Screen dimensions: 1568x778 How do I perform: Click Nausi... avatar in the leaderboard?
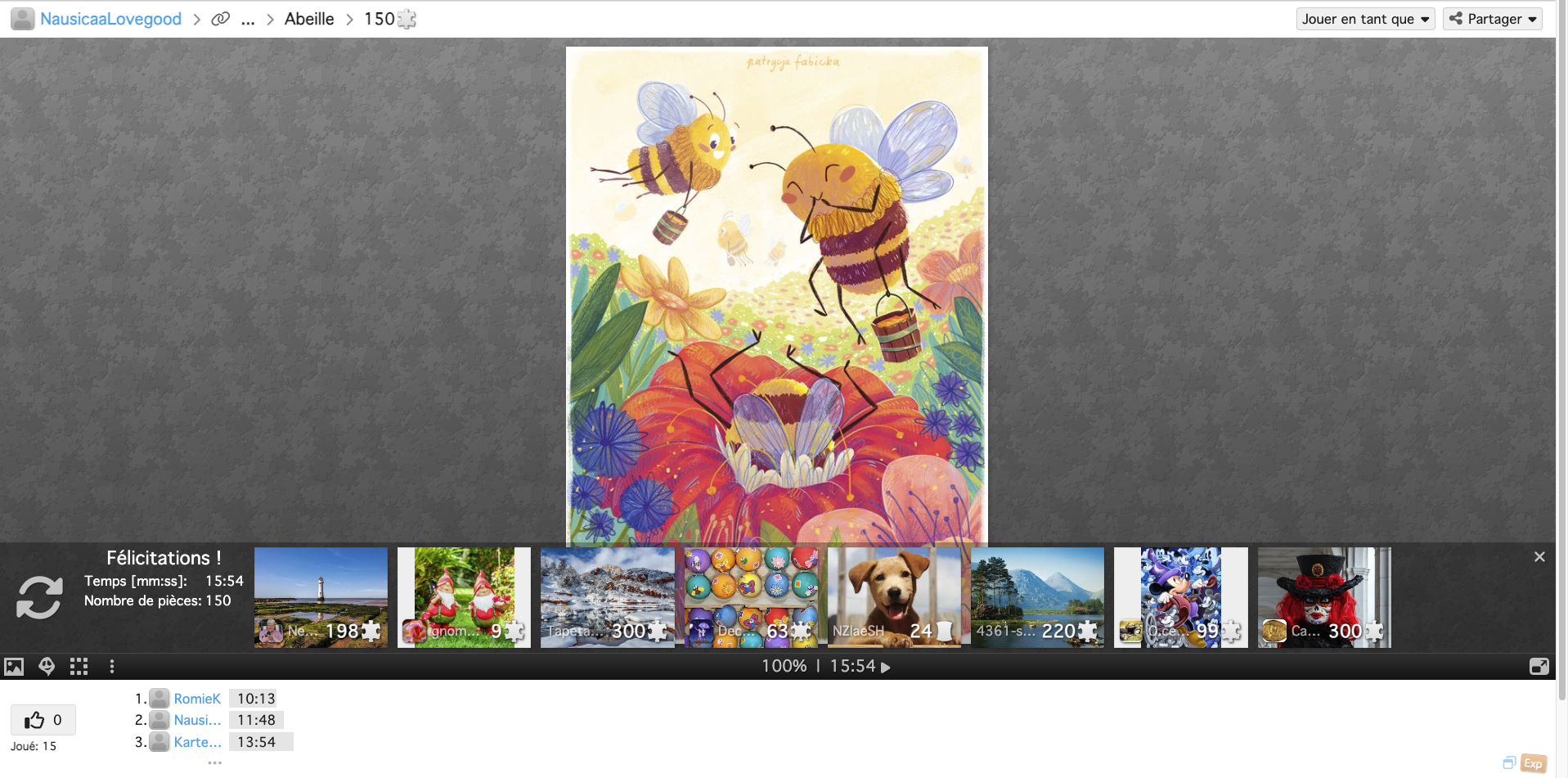point(159,720)
